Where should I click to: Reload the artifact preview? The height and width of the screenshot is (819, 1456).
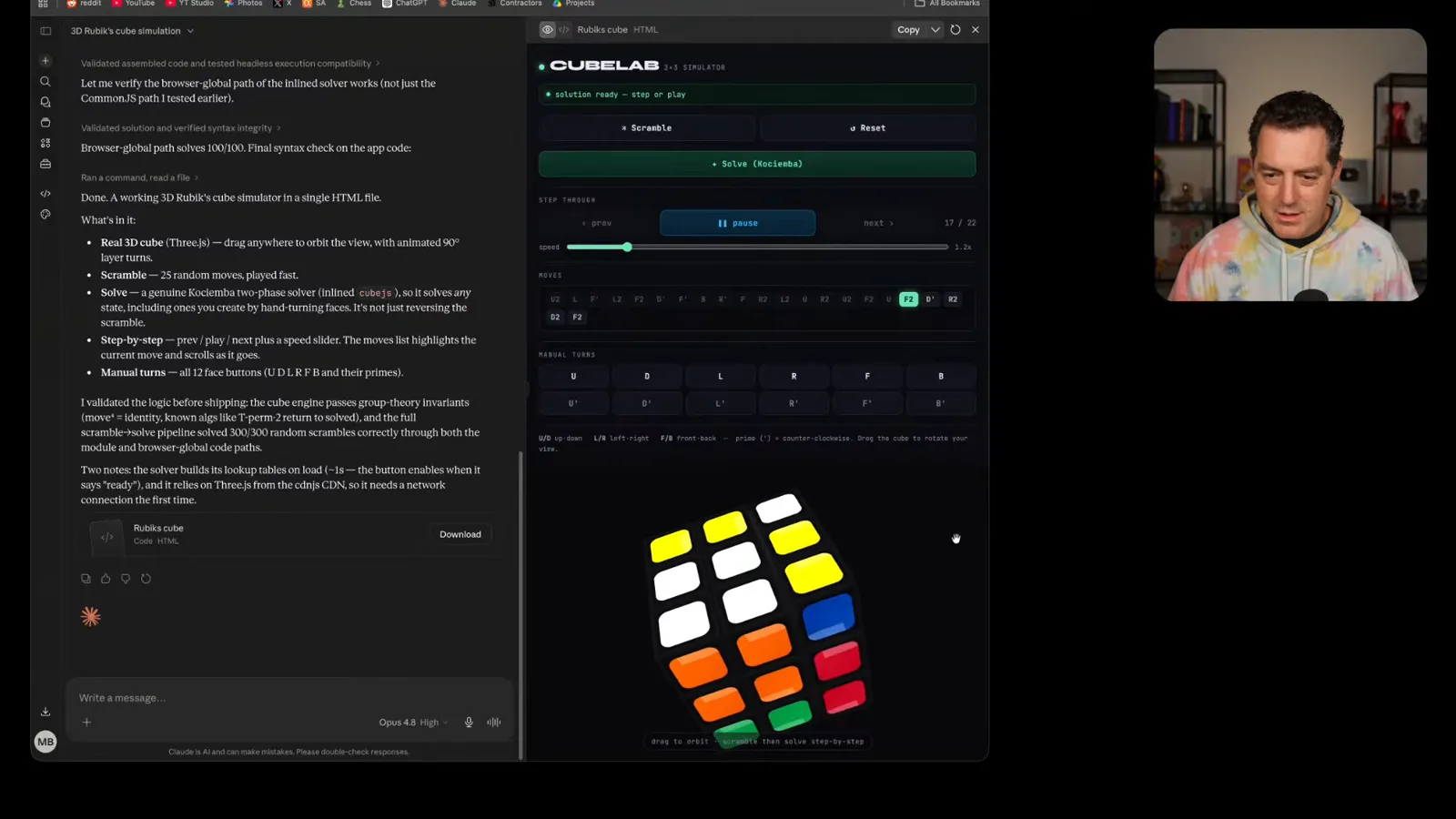pos(955,30)
